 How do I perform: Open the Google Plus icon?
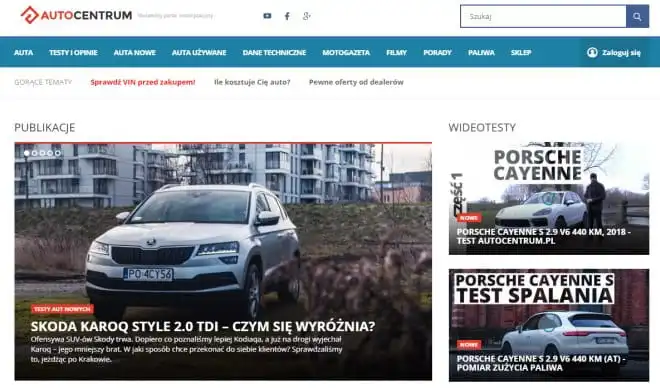[x=306, y=16]
